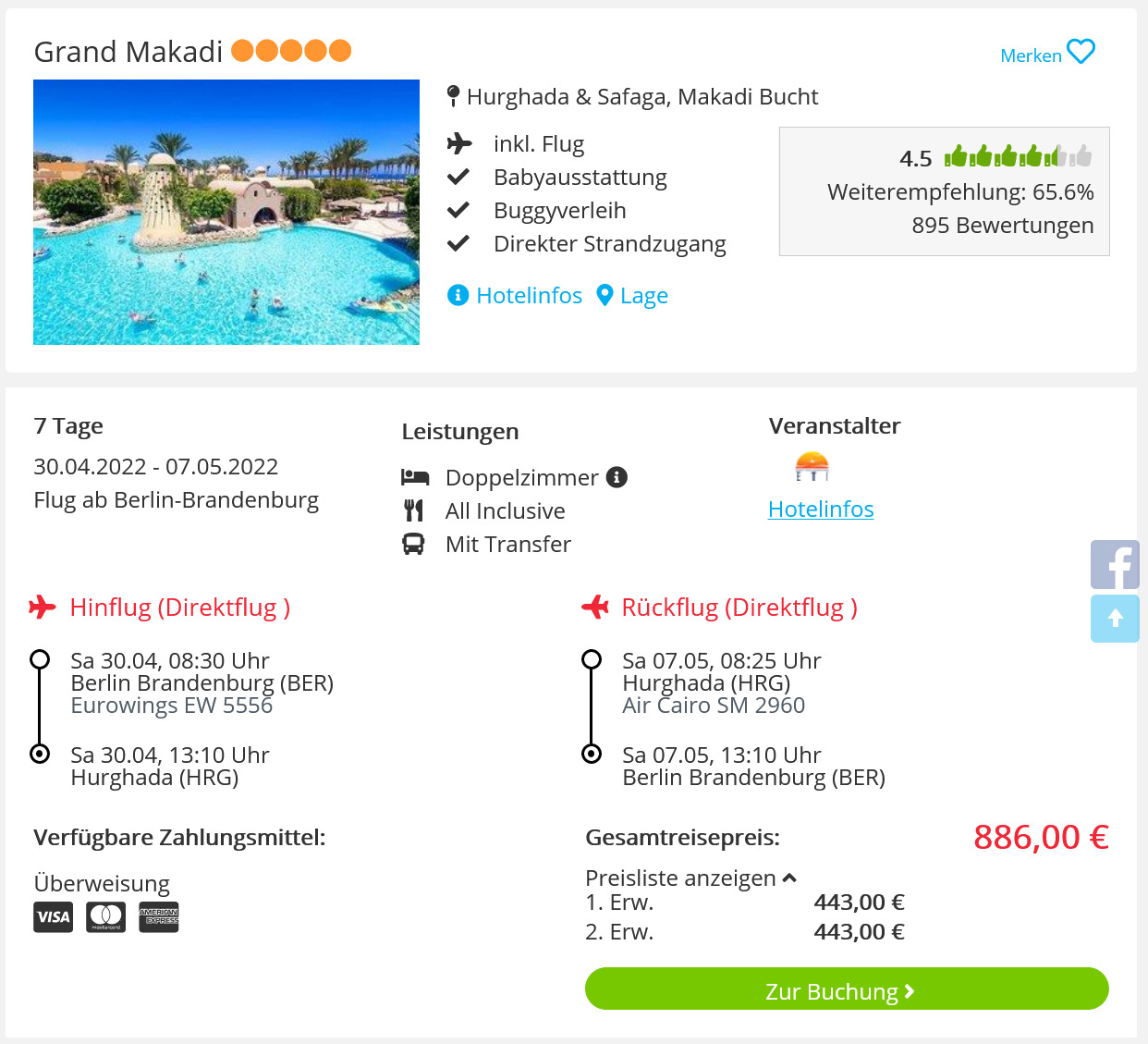Screen dimensions: 1148x1044
Task: Click the Rückflug airplane icon
Action: (595, 608)
